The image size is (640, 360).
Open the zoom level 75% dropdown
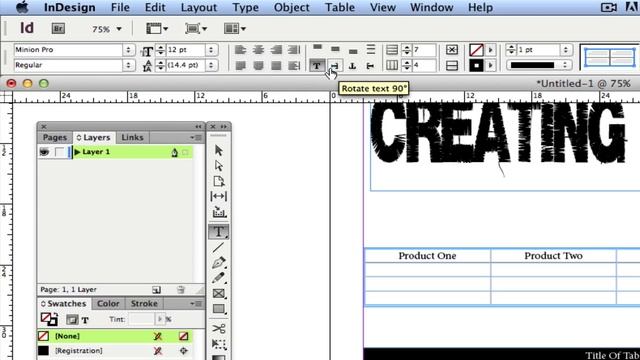(x=119, y=29)
